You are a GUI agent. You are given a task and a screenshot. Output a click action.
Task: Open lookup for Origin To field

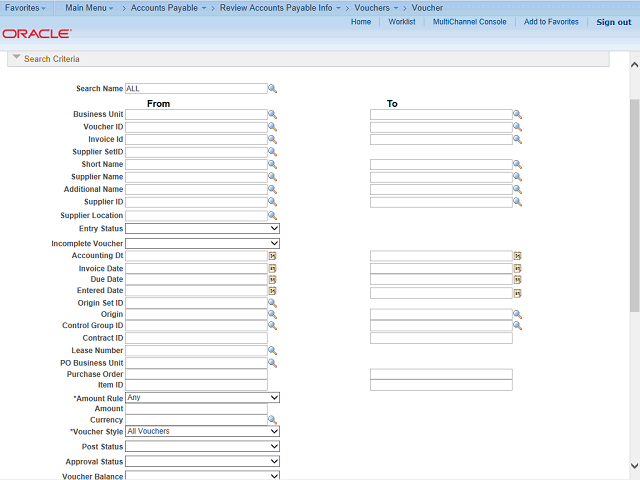click(x=517, y=314)
